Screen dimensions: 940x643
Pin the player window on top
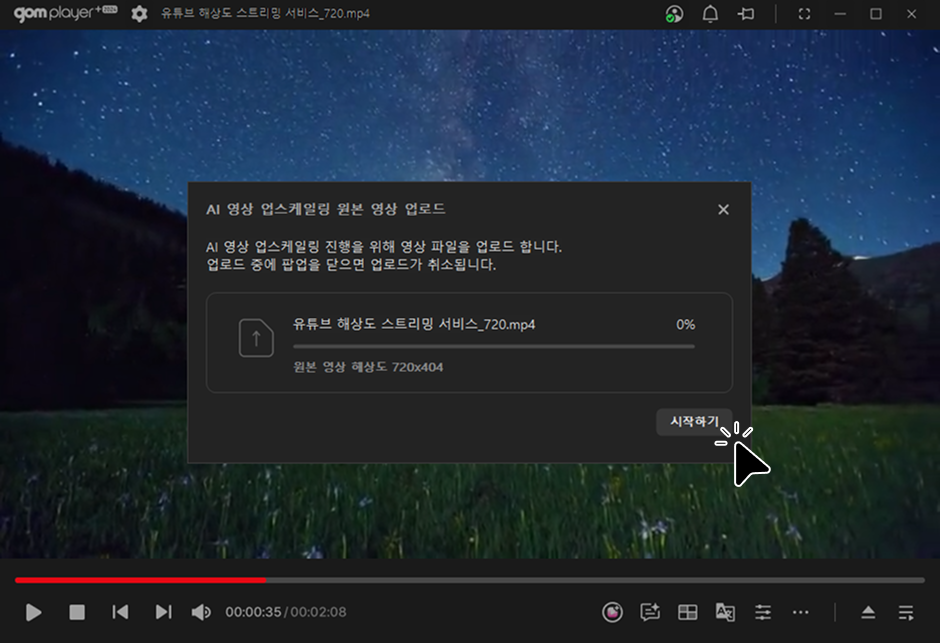point(746,14)
